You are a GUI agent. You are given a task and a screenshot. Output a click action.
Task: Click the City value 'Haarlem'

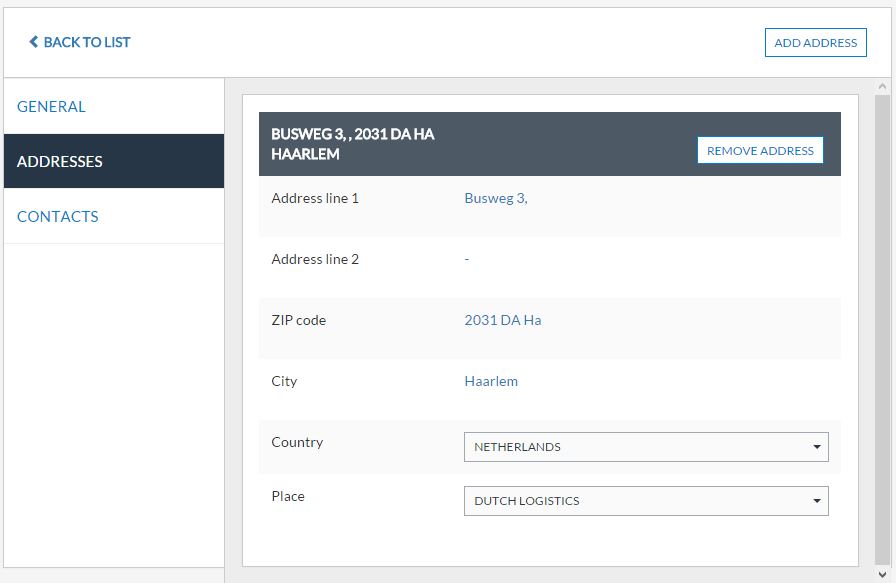[x=491, y=381]
